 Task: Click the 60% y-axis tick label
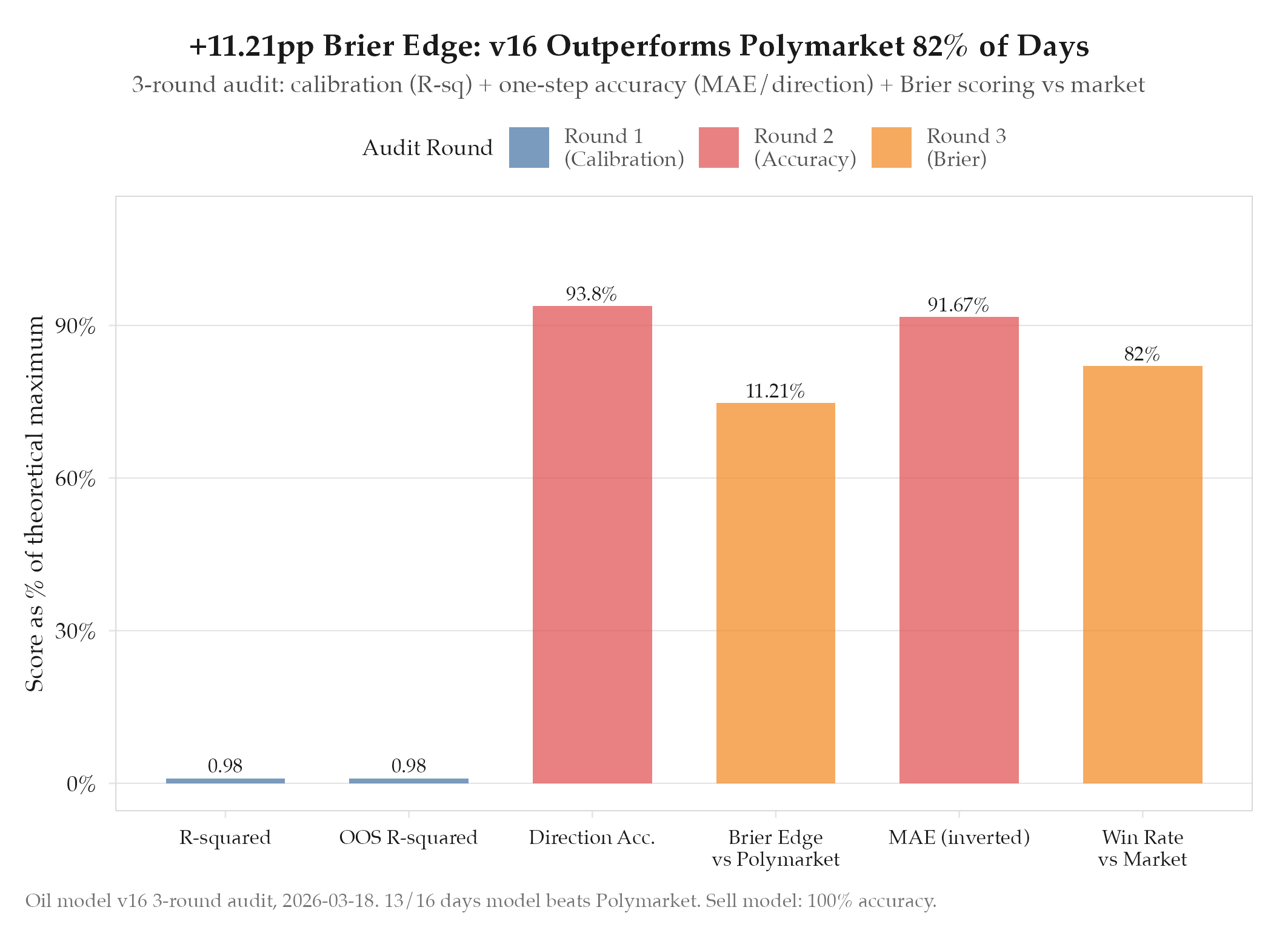[x=75, y=479]
